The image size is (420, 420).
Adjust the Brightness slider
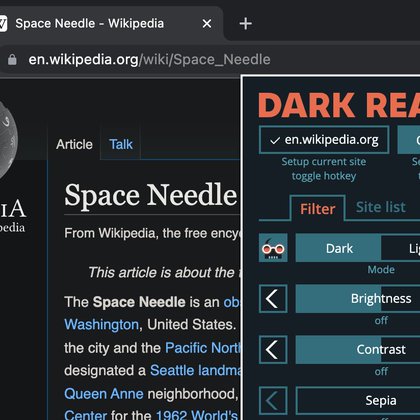(358, 299)
